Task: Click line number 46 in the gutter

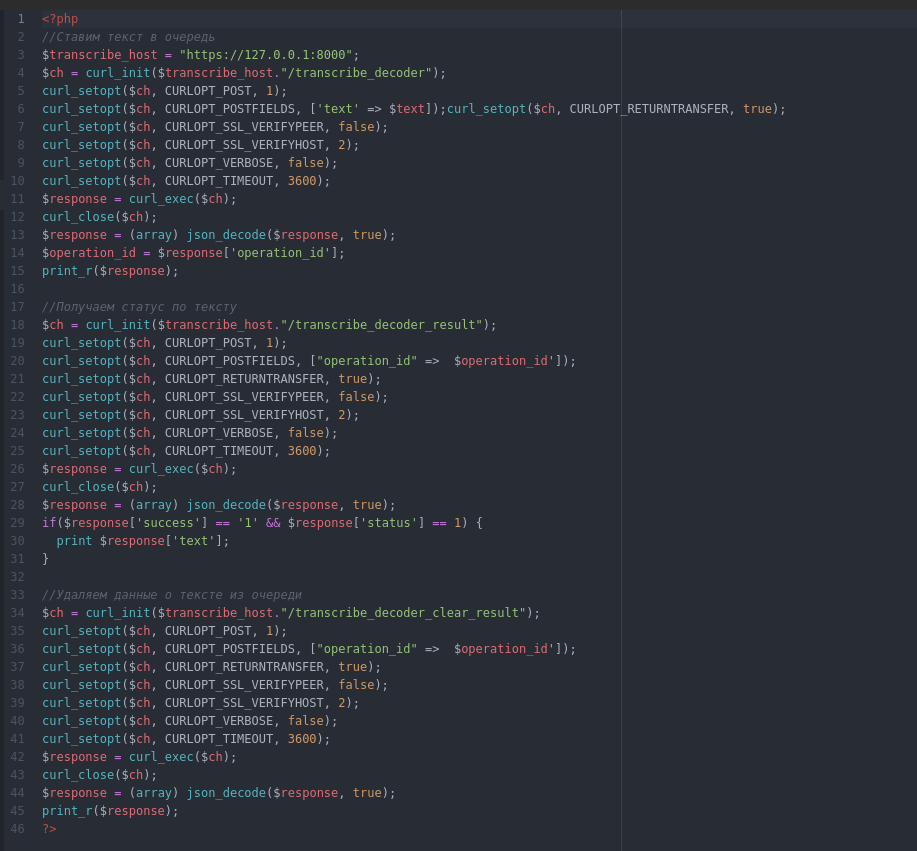Action: point(18,829)
